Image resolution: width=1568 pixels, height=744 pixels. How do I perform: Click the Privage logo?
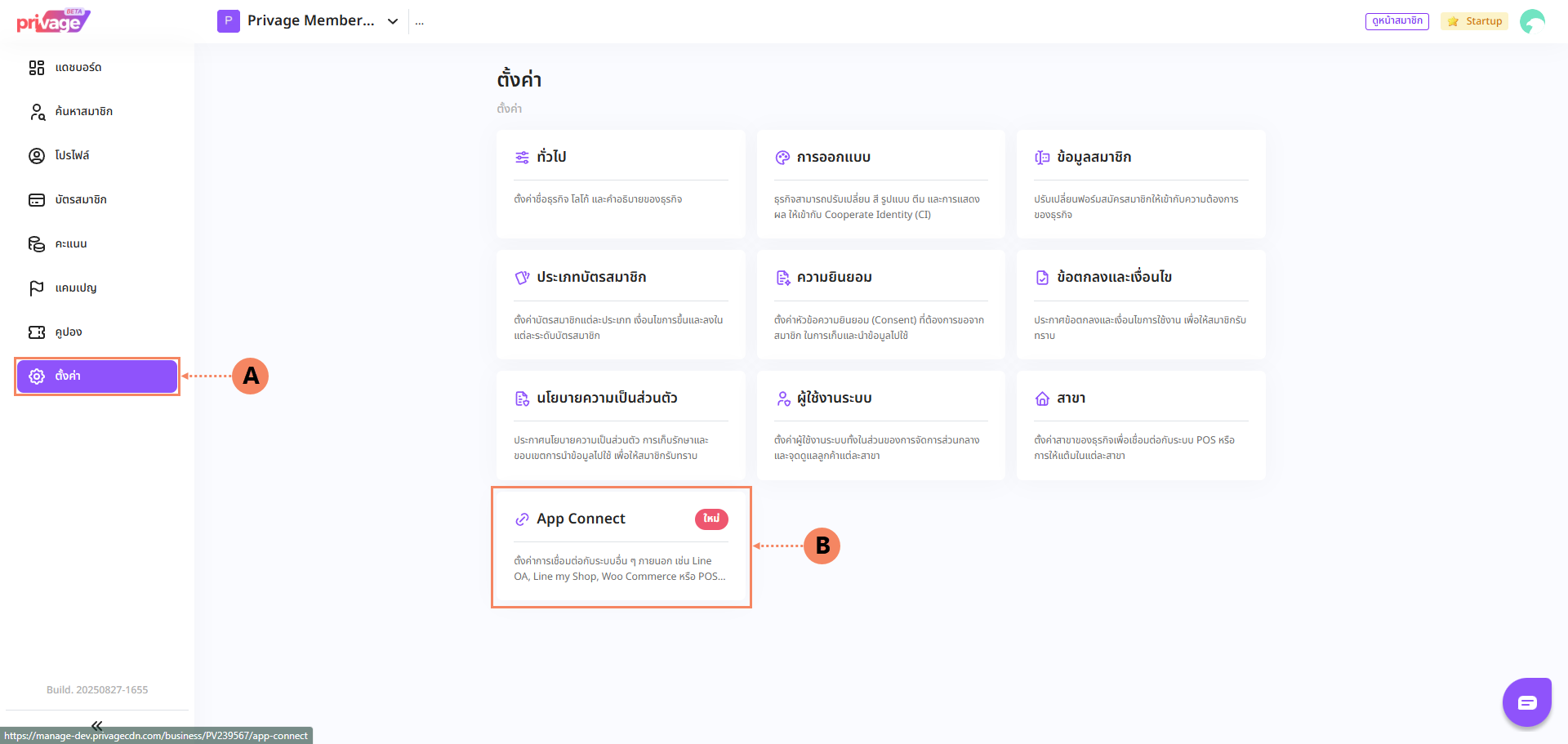(53, 21)
